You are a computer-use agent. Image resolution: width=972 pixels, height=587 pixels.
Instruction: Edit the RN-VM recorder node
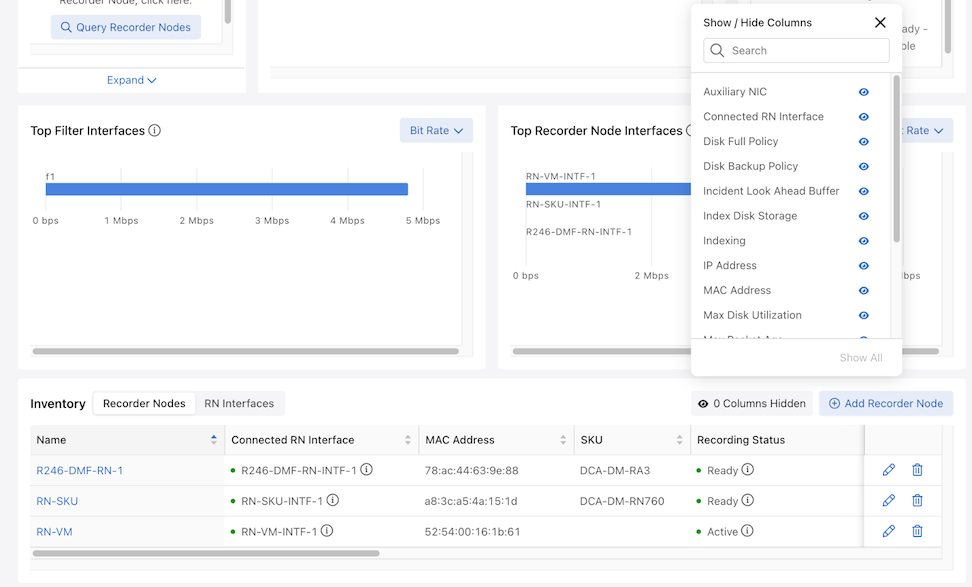pos(888,531)
